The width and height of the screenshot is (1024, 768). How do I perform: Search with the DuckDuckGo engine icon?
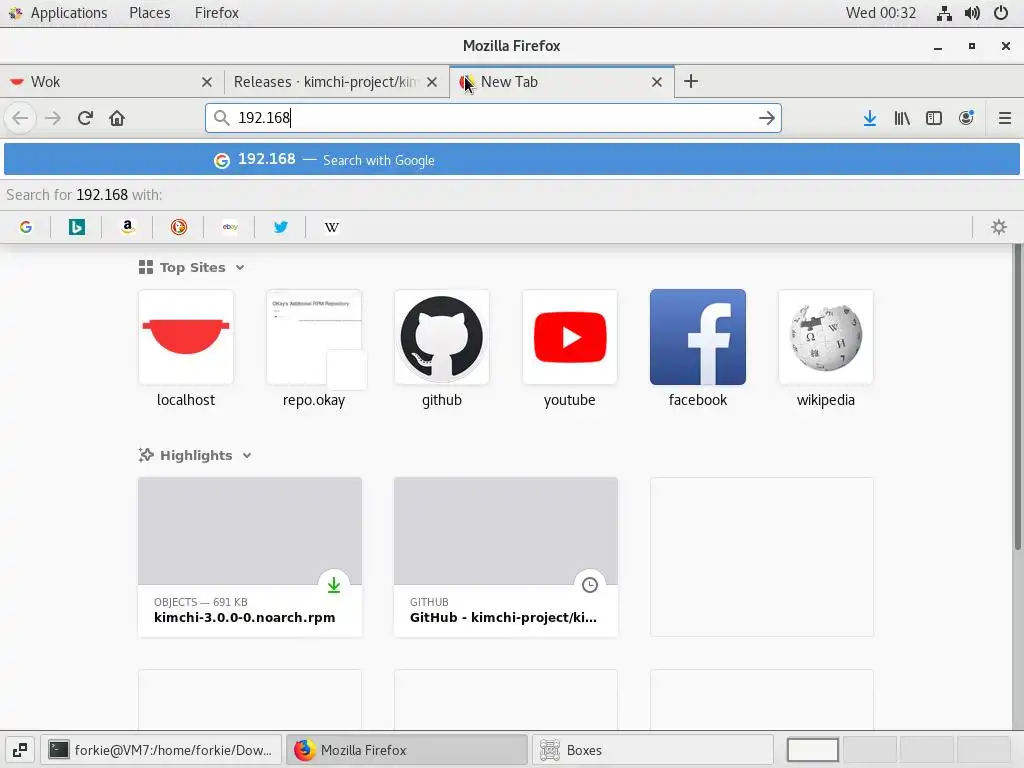click(x=178, y=227)
